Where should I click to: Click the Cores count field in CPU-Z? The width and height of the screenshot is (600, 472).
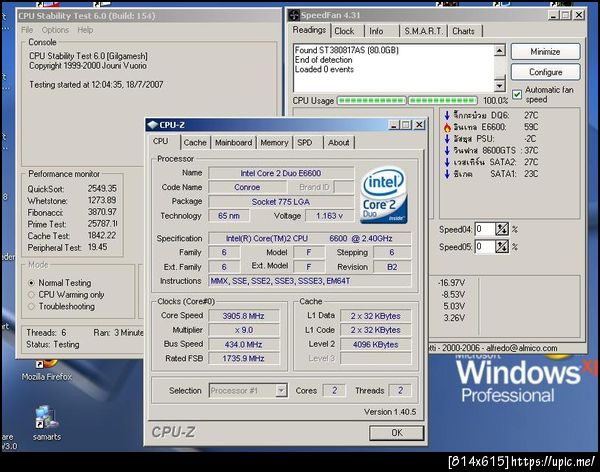click(334, 391)
